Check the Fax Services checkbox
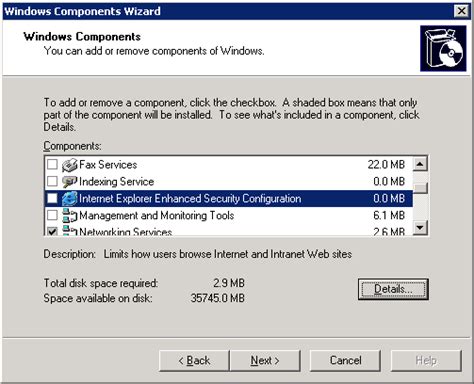This screenshot has height=384, width=474. pos(52,164)
